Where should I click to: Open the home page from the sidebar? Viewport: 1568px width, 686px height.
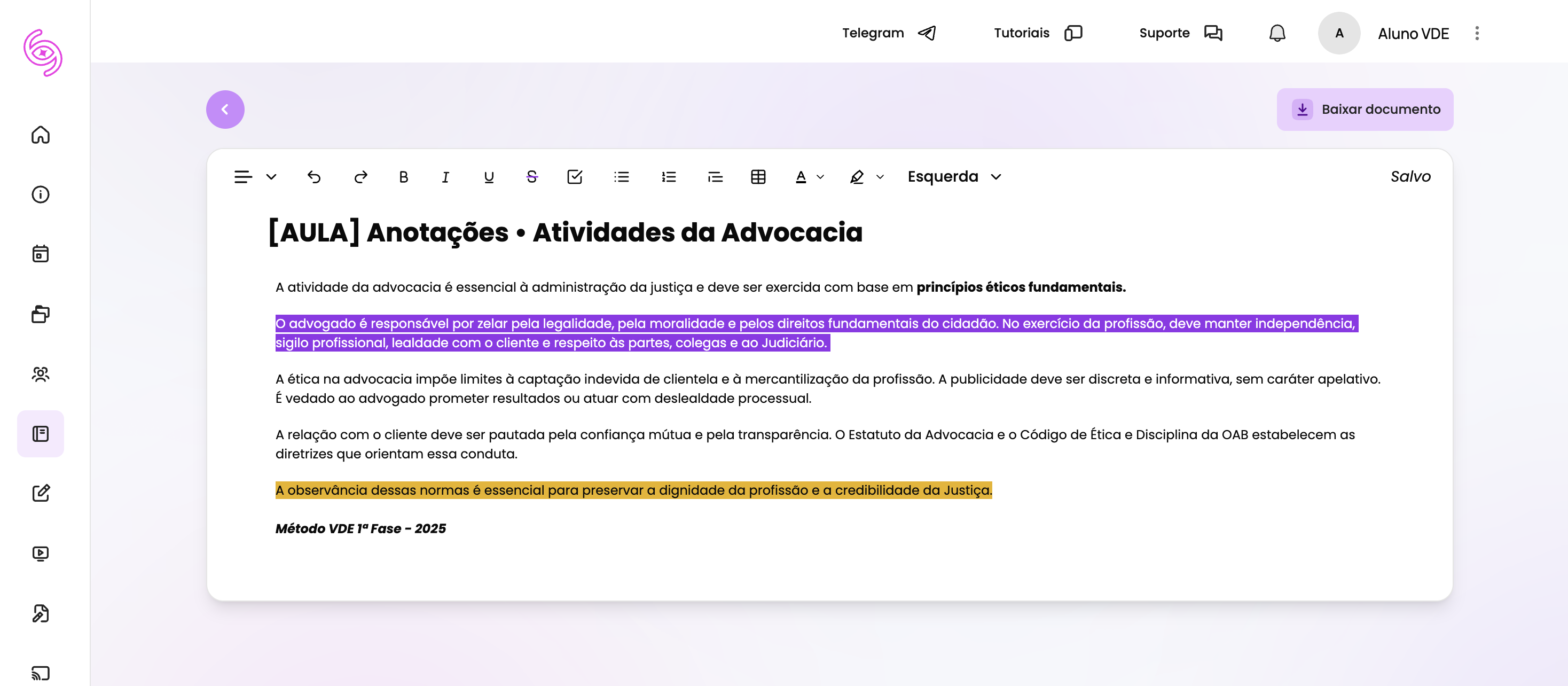point(40,135)
